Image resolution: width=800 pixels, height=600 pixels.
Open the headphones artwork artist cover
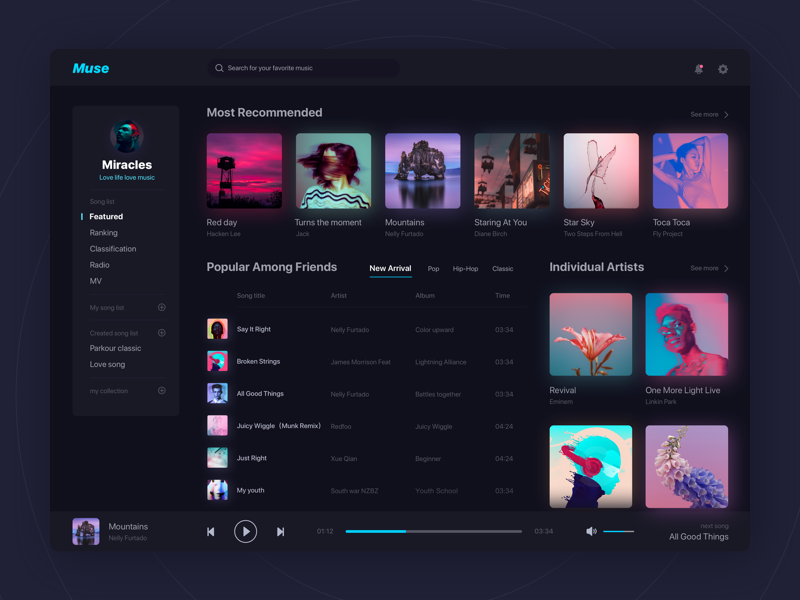pos(591,466)
